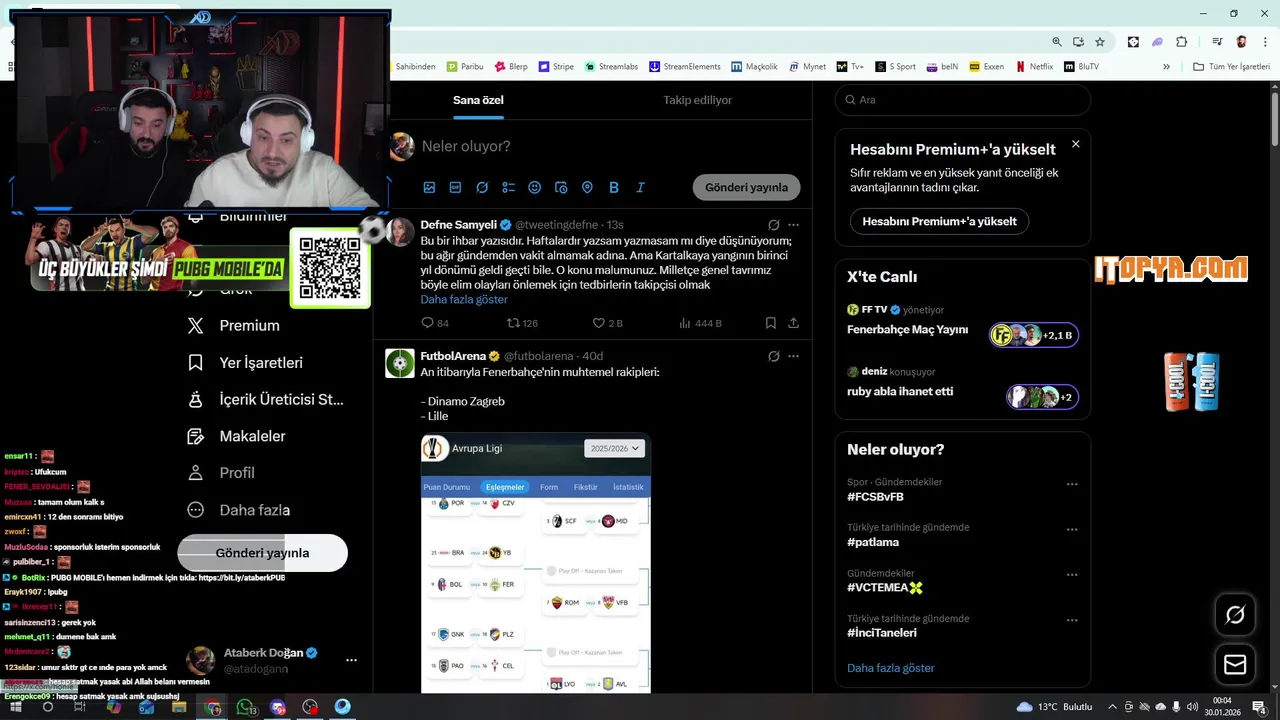The image size is (1280, 720).
Task: Open options for the #patlama trend
Action: click(1072, 530)
